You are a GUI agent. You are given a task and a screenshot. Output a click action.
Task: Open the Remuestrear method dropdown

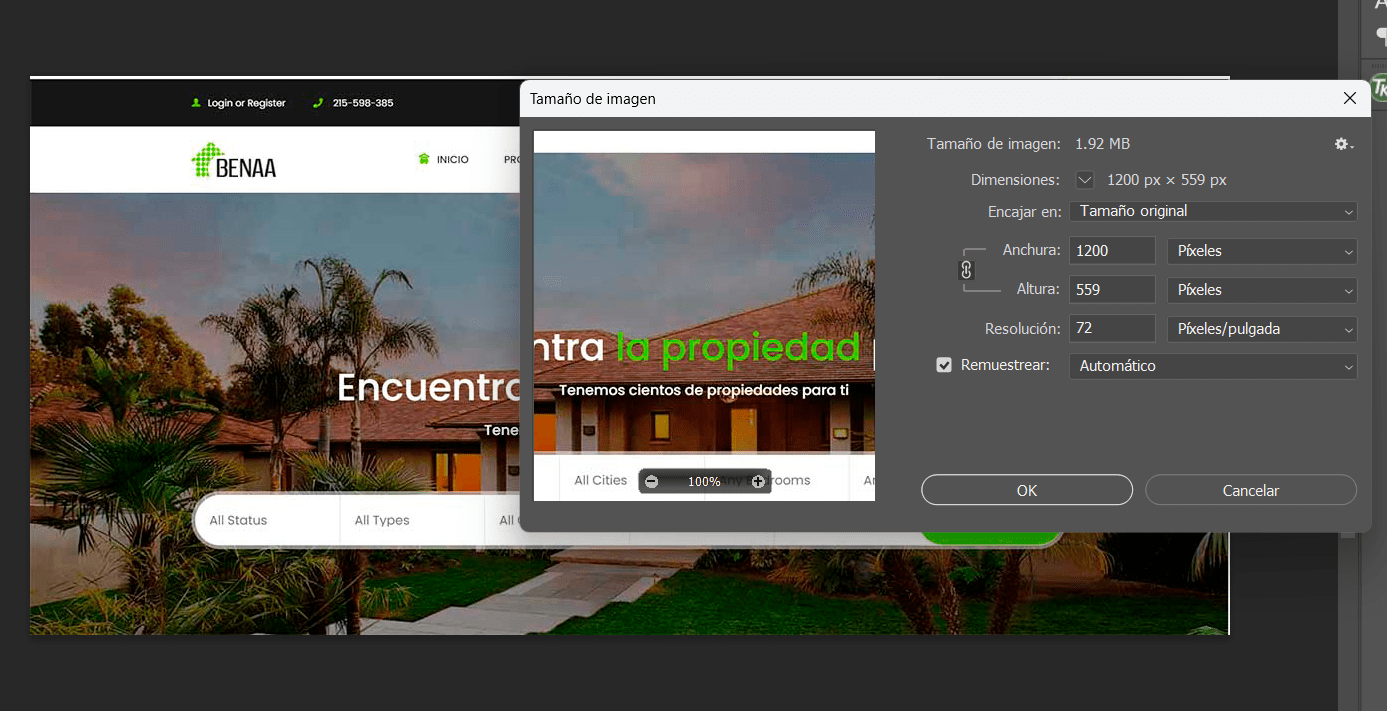1213,366
